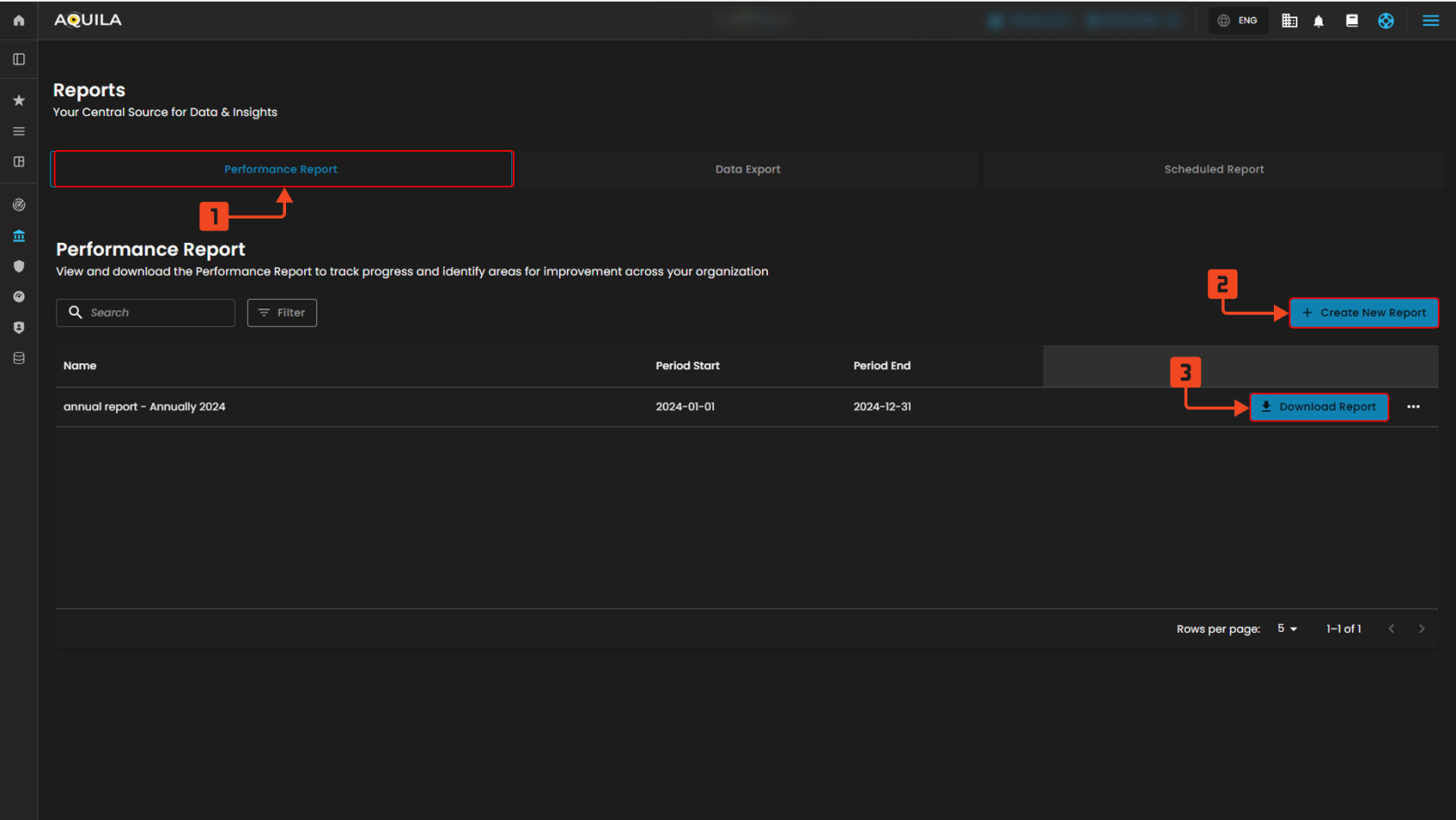Image resolution: width=1456 pixels, height=820 pixels.
Task: Open favorites with the star icon
Action: [18, 101]
